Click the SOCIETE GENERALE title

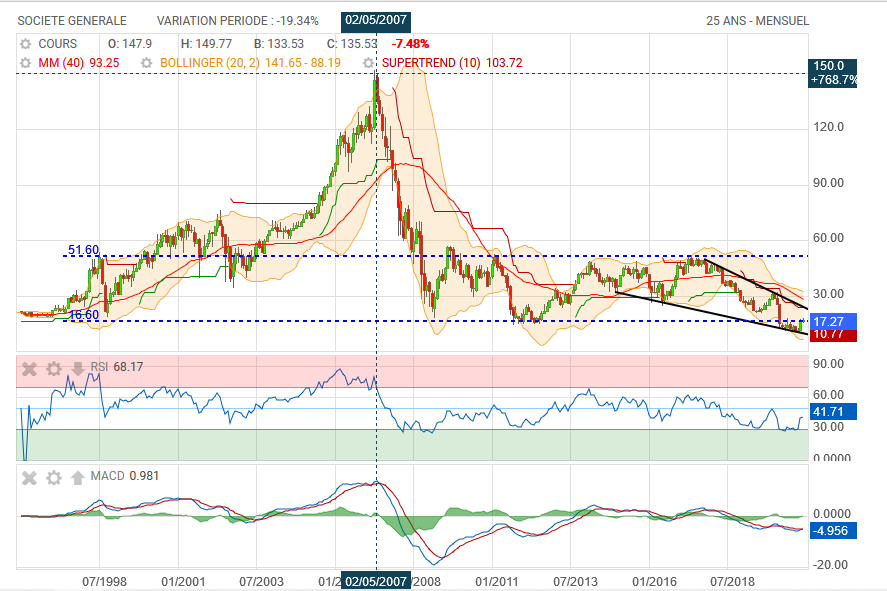72,20
